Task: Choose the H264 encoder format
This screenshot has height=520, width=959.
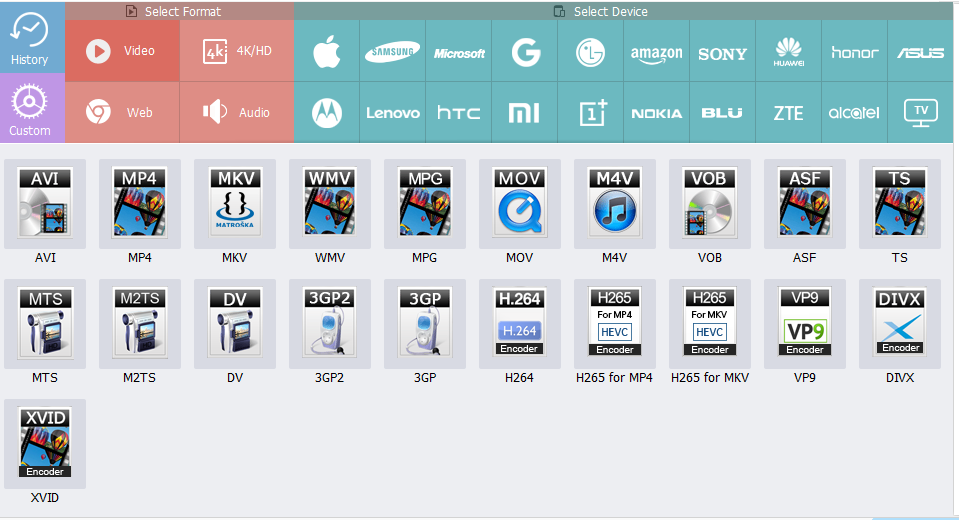Action: coord(520,324)
